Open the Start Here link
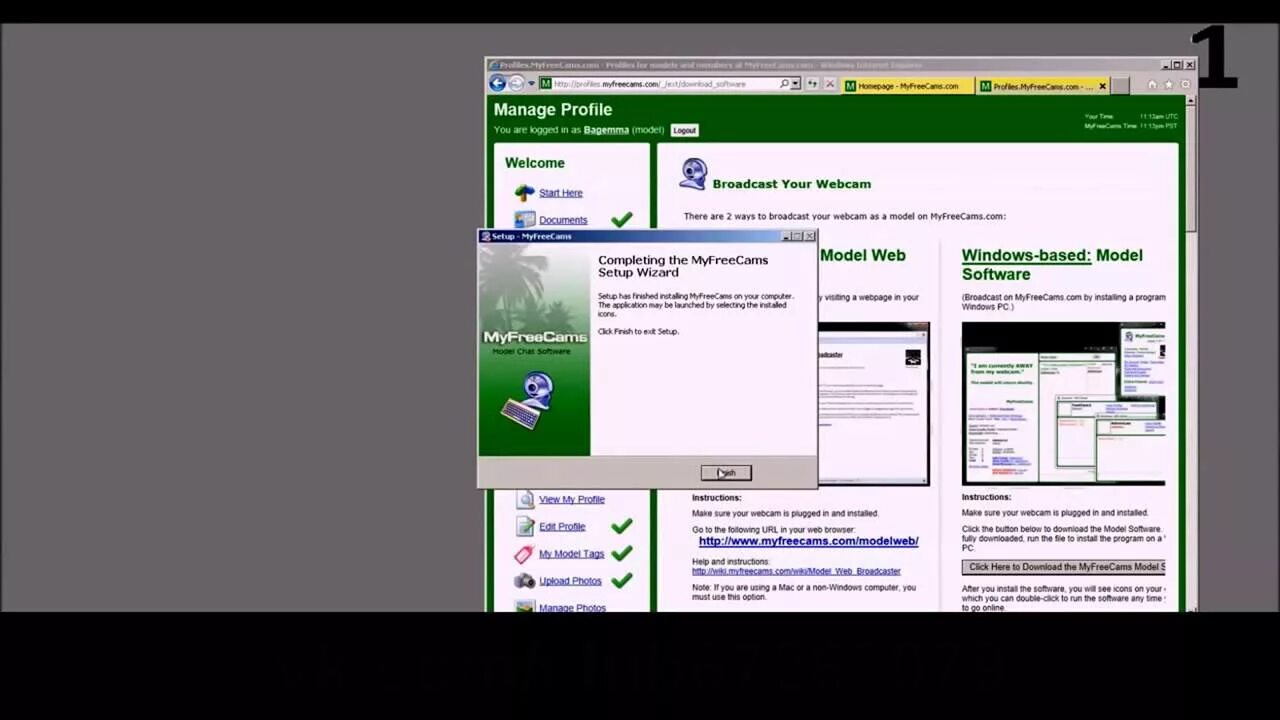The height and width of the screenshot is (720, 1280). [x=560, y=193]
